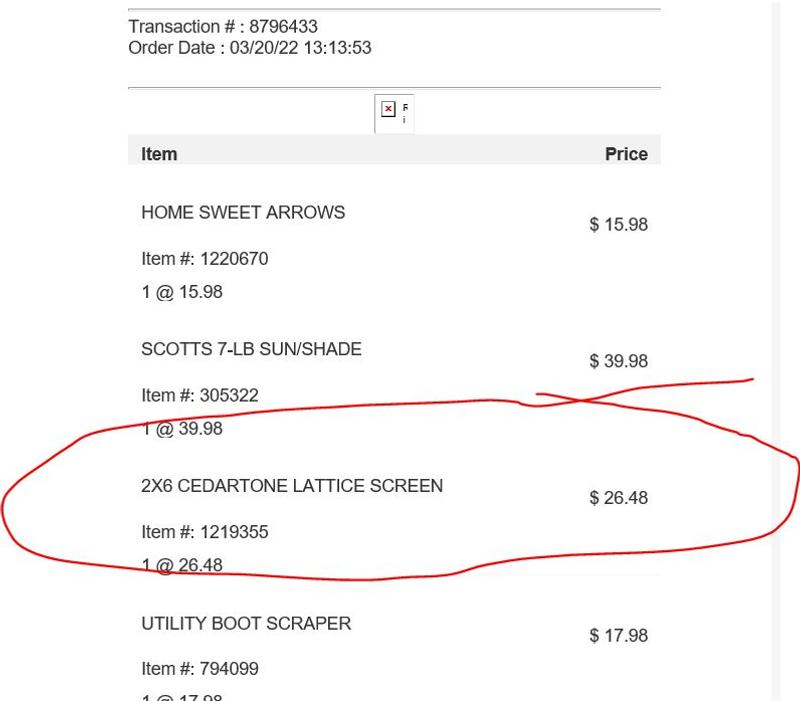Click the 1 @ 15.98 quantity line
Screen dimensions: 800x701
click(182, 292)
